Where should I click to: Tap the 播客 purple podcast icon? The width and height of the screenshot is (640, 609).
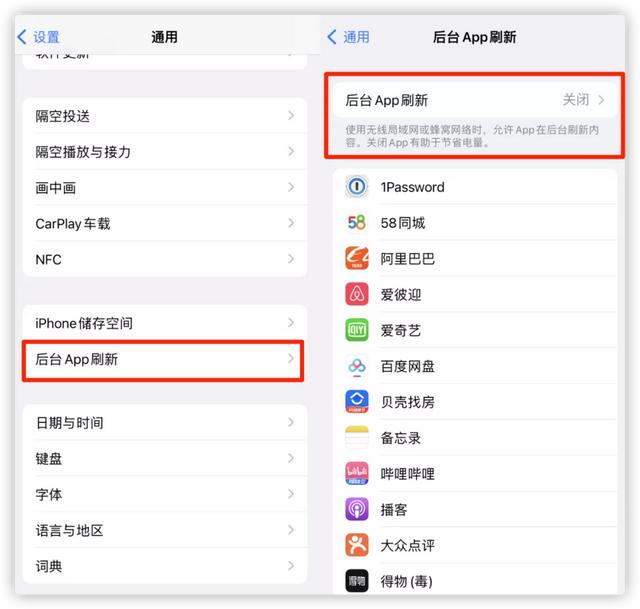click(357, 509)
